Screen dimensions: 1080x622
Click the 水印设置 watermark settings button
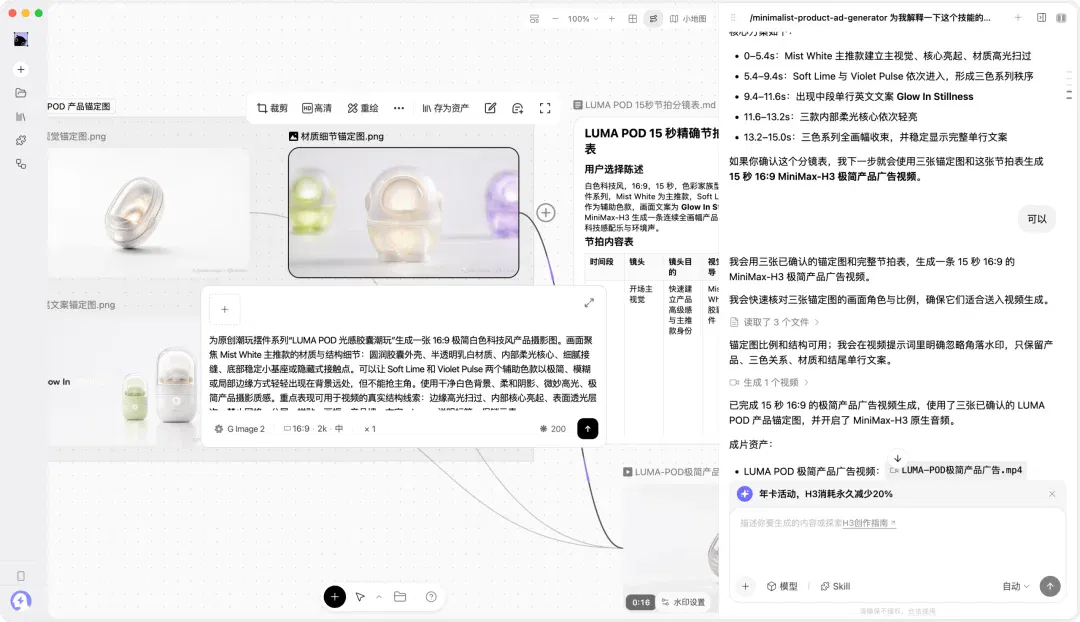coord(683,602)
